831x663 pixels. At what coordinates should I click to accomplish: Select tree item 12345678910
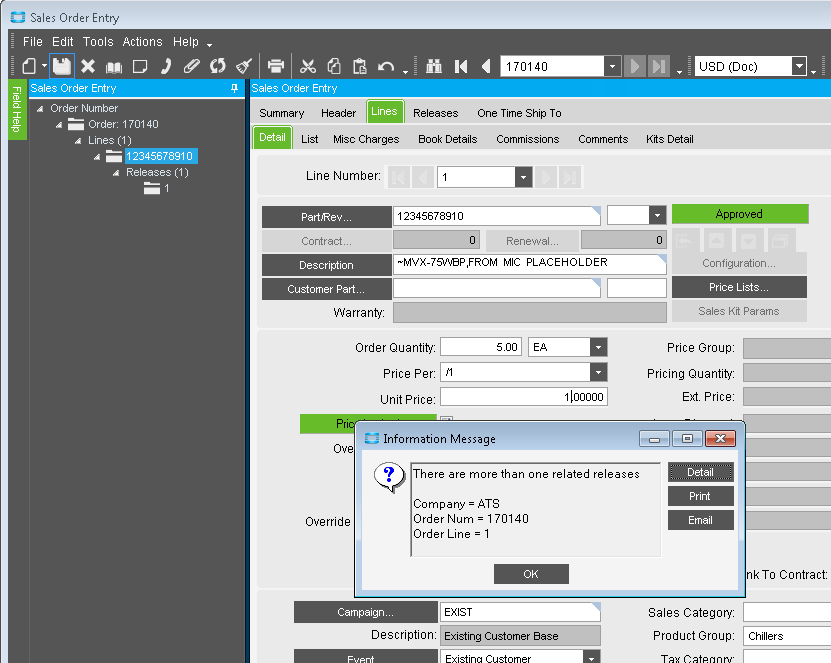point(160,156)
